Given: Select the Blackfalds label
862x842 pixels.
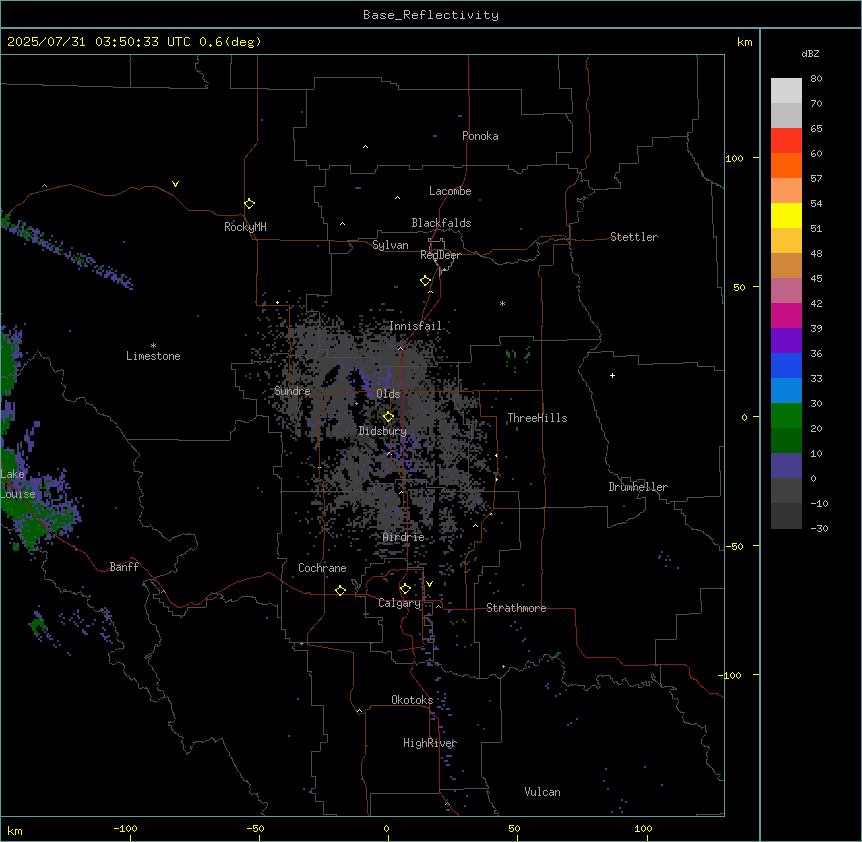Looking at the screenshot, I should tap(441, 223).
